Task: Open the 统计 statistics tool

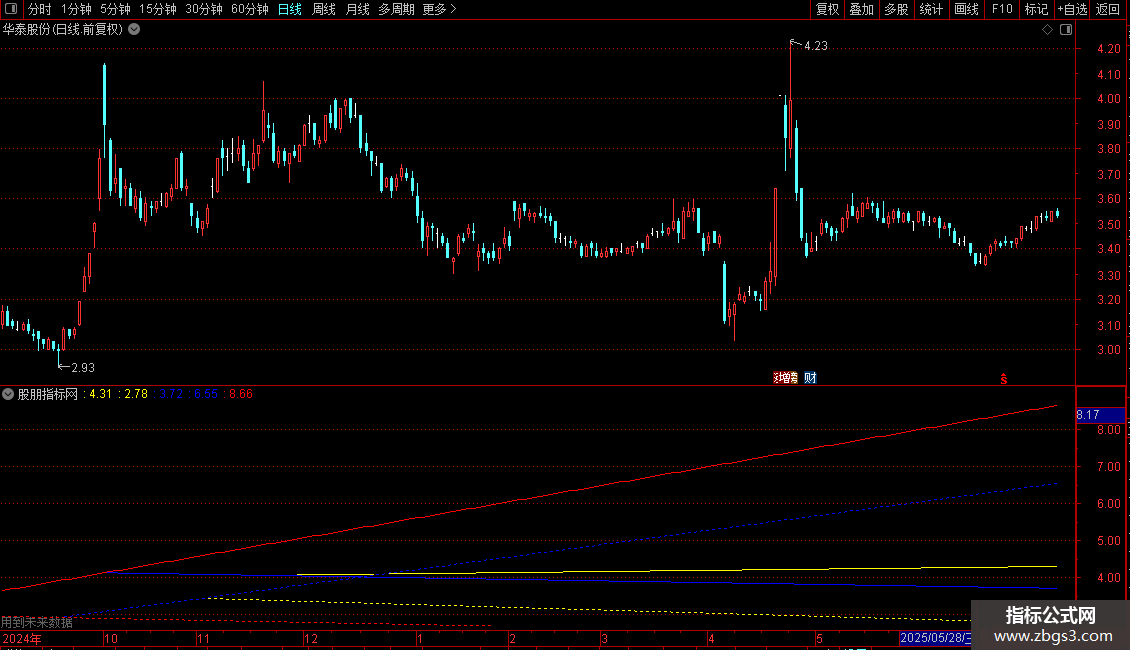Action: pyautogui.click(x=931, y=9)
